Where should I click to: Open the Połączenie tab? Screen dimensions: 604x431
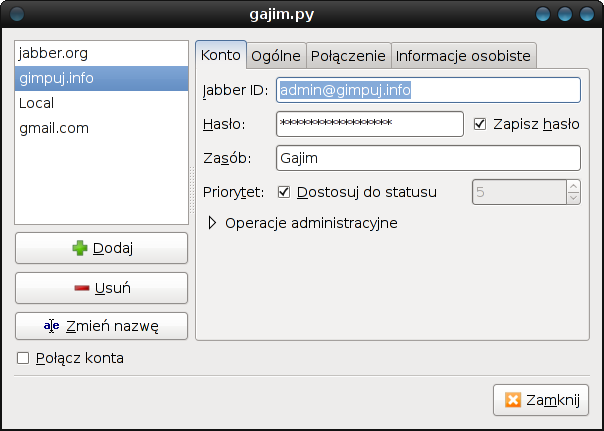pos(347,55)
